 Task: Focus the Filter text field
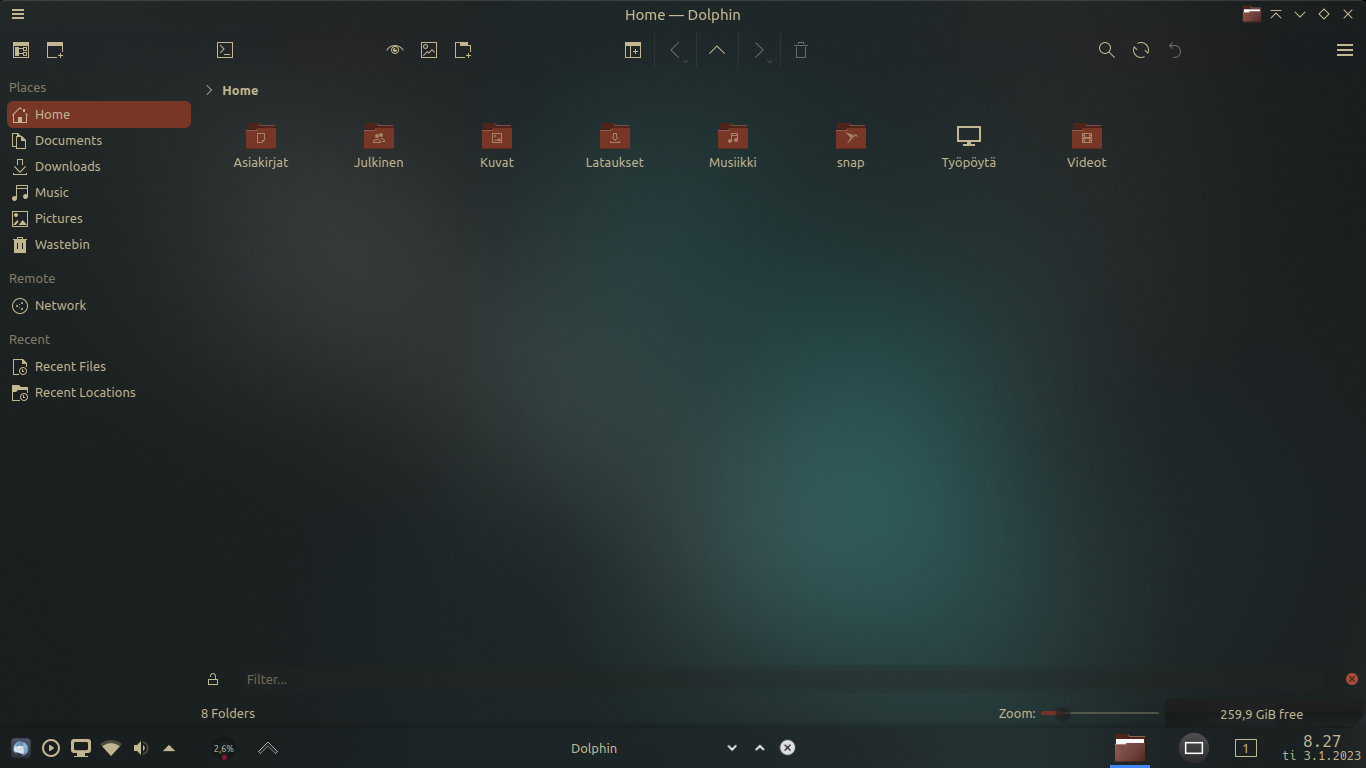point(786,679)
